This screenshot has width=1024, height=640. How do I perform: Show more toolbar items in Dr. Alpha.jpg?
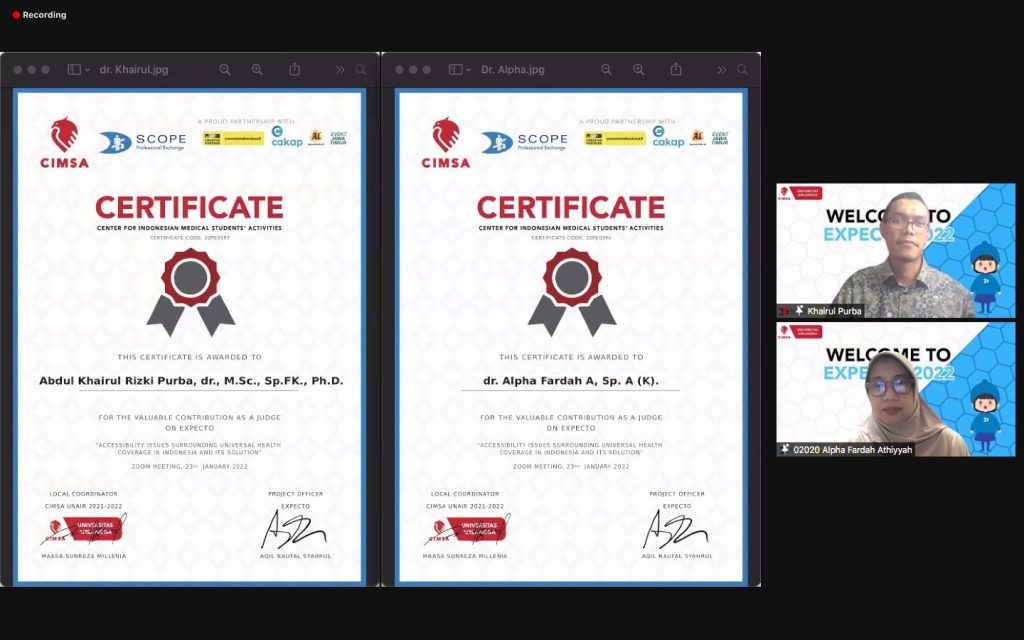721,70
